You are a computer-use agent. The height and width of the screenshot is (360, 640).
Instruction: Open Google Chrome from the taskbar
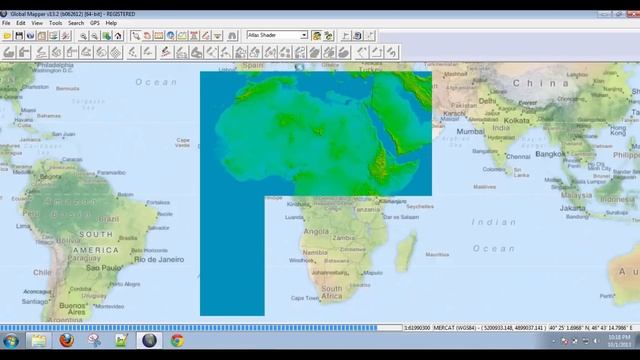pyautogui.click(x=177, y=340)
